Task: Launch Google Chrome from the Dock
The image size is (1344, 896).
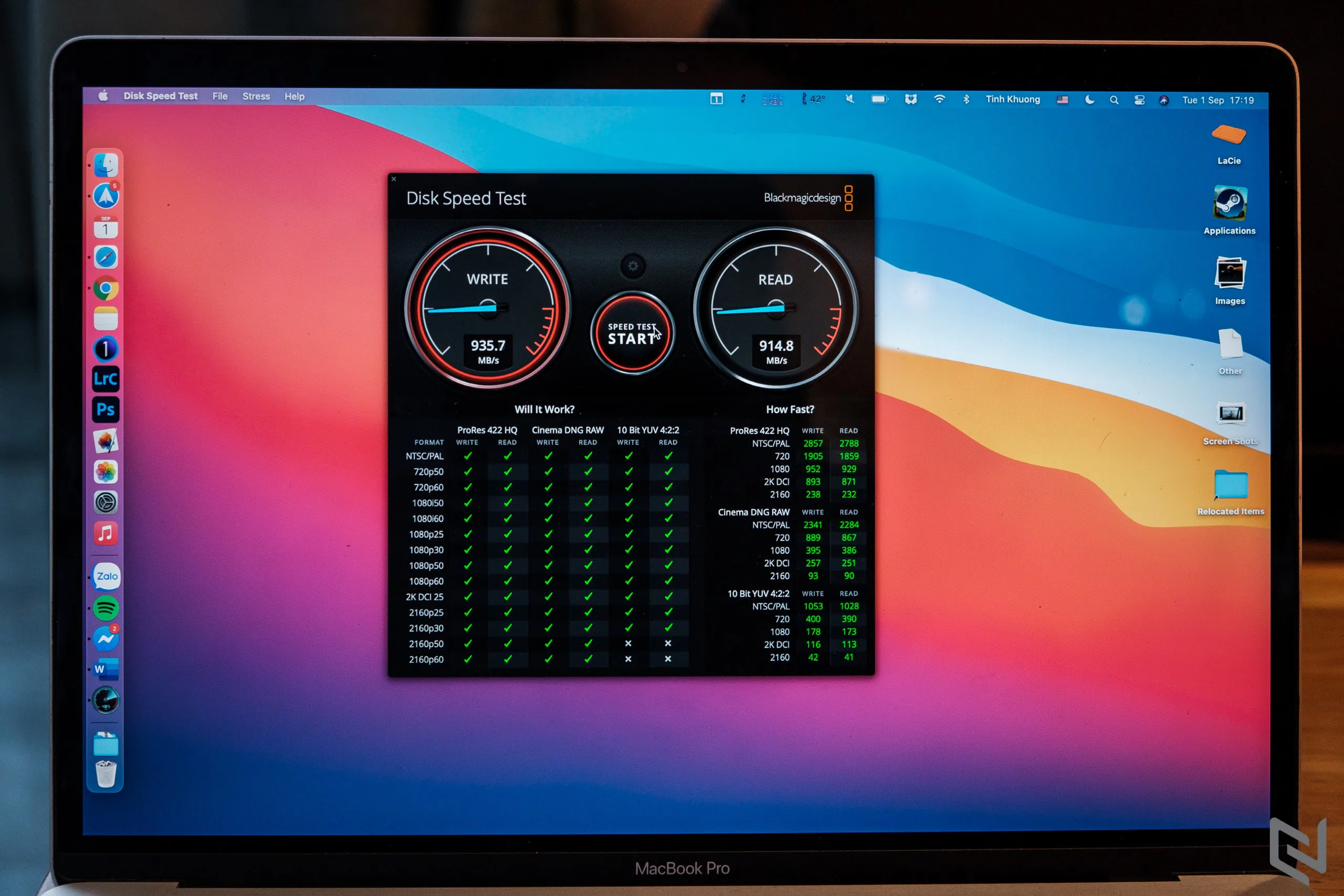Action: (106, 289)
